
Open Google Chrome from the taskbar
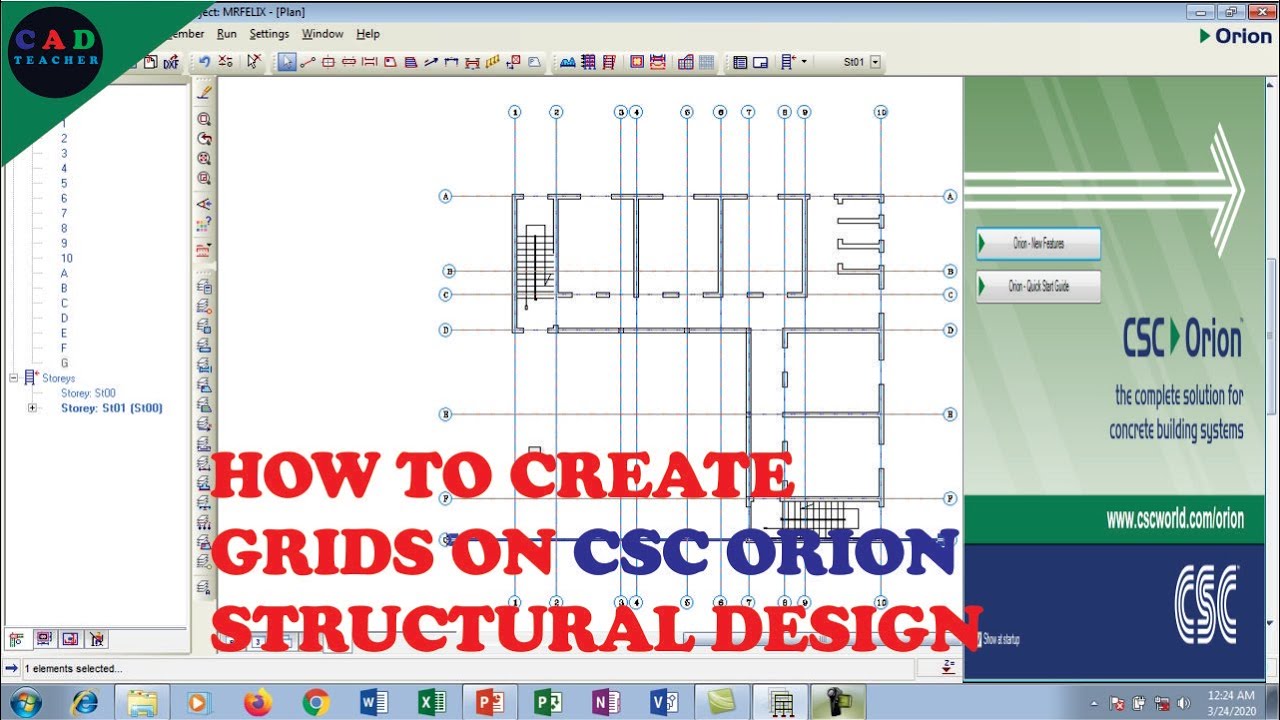click(x=316, y=703)
